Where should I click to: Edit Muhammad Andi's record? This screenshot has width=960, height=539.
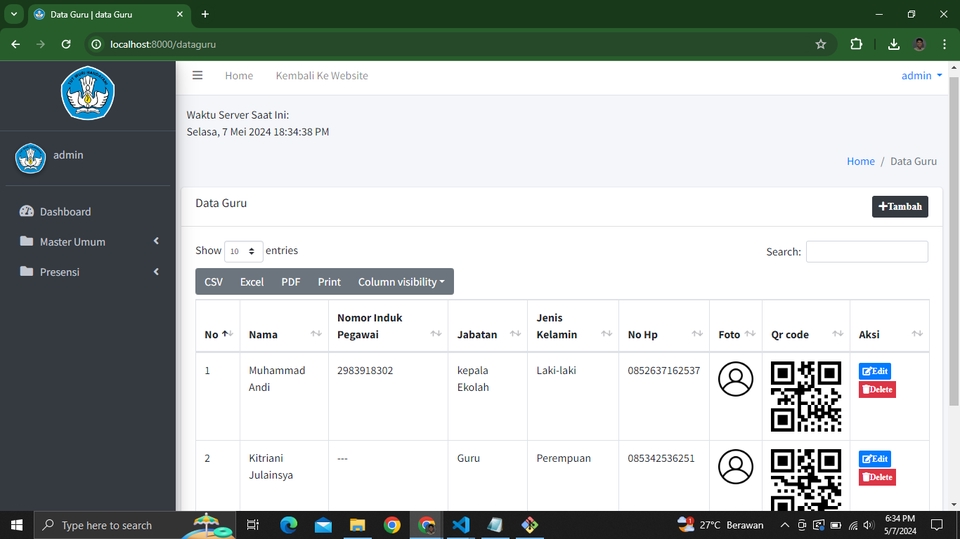click(875, 371)
